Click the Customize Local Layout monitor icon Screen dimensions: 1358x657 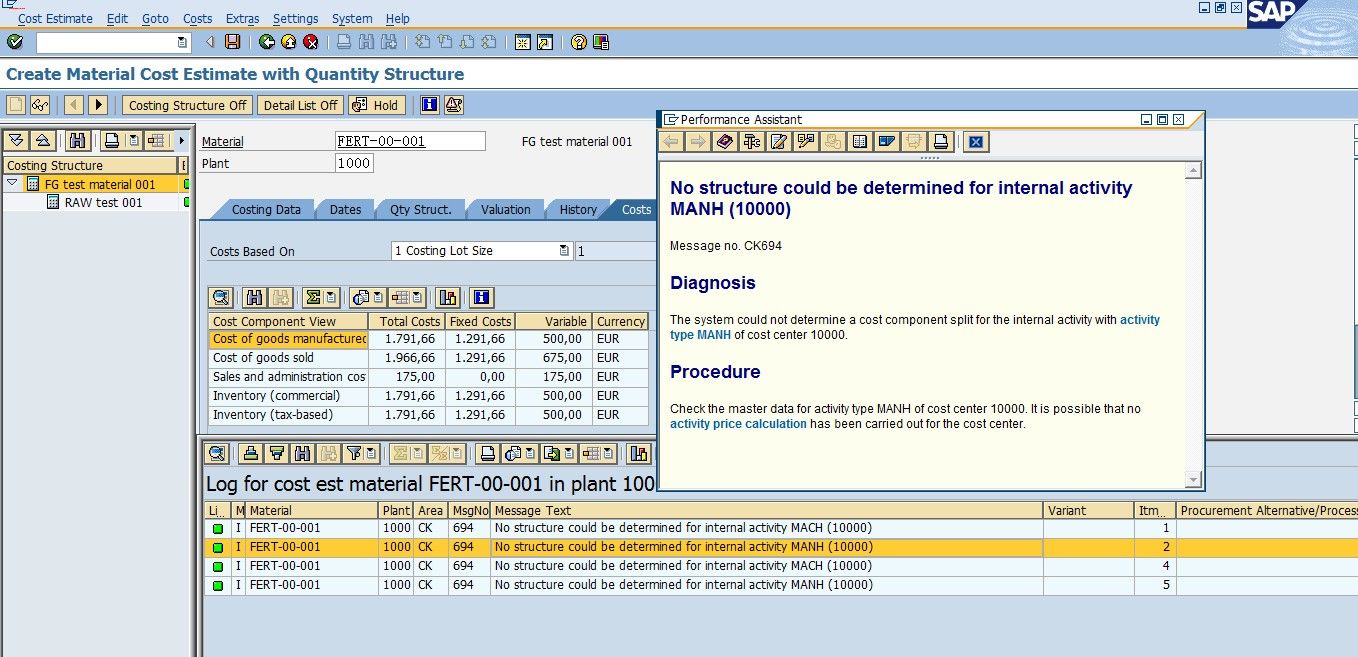pos(600,42)
